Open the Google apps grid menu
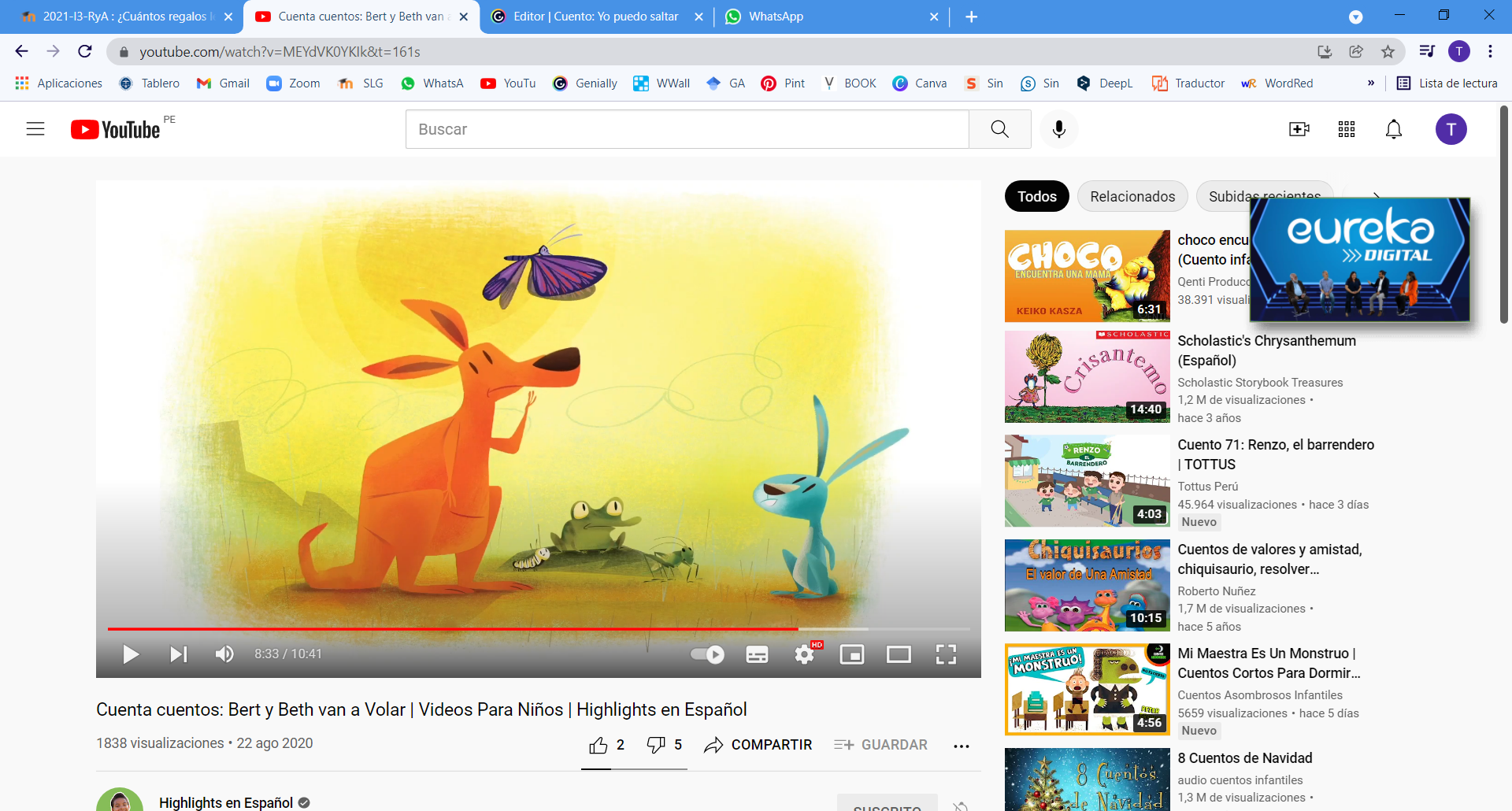This screenshot has height=811, width=1512. pyautogui.click(x=1346, y=129)
